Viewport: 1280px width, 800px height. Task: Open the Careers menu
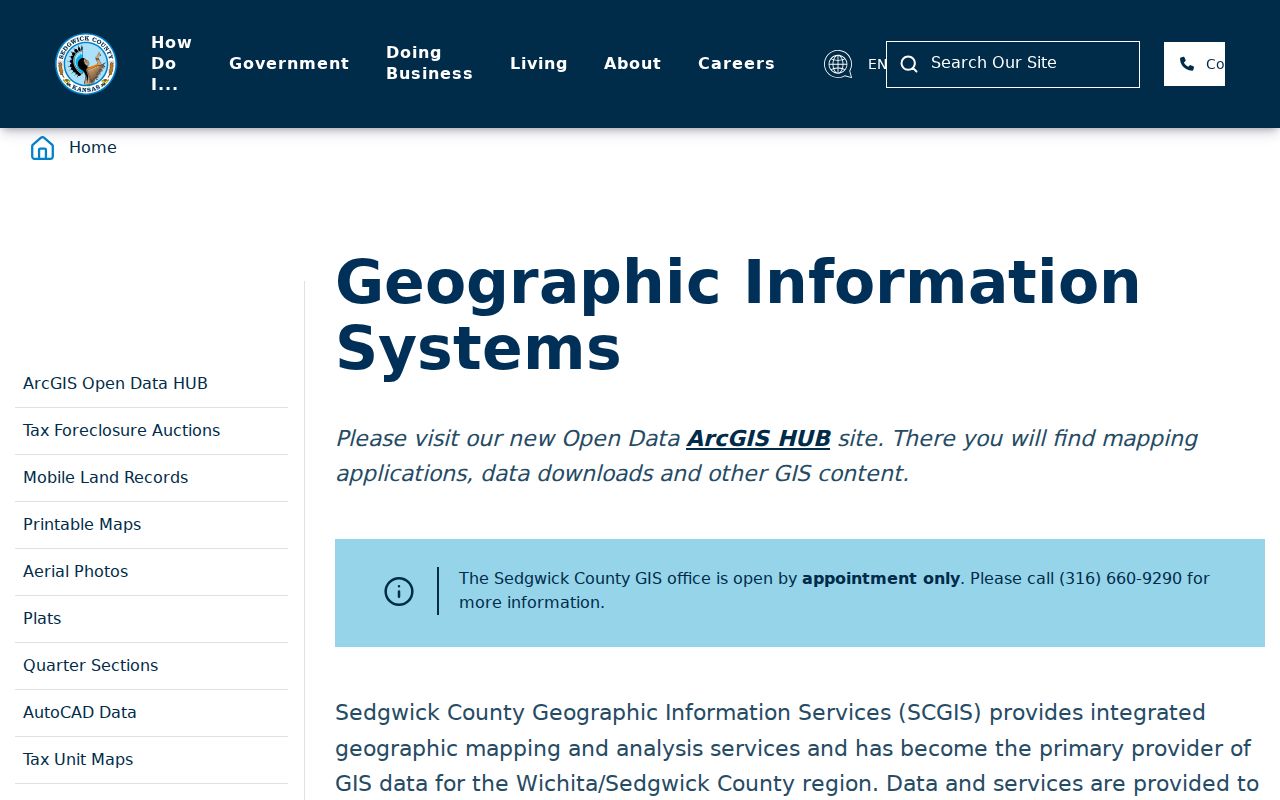[x=736, y=63]
